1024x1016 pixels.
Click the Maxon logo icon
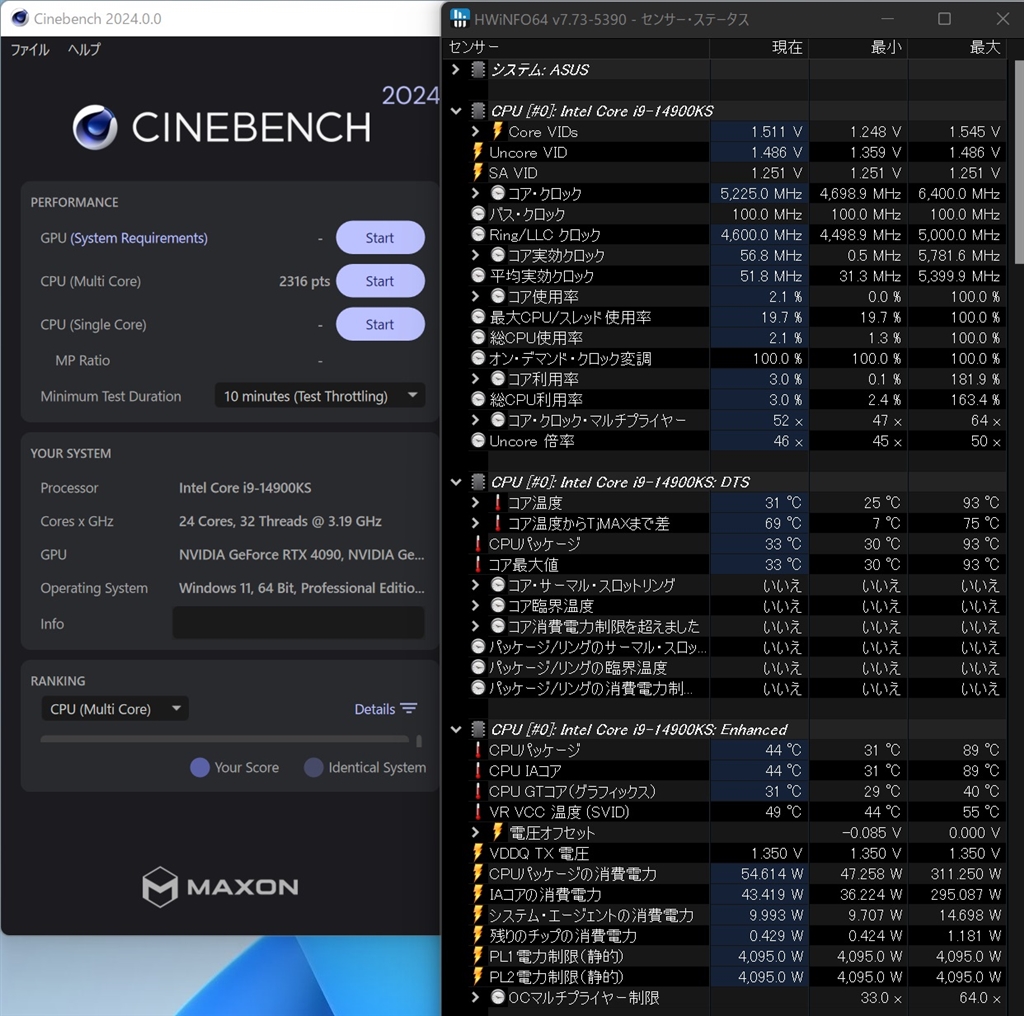(x=160, y=887)
